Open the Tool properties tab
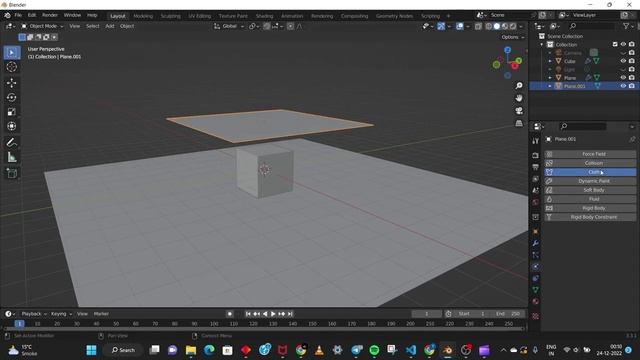The width and height of the screenshot is (640, 360). (x=536, y=141)
